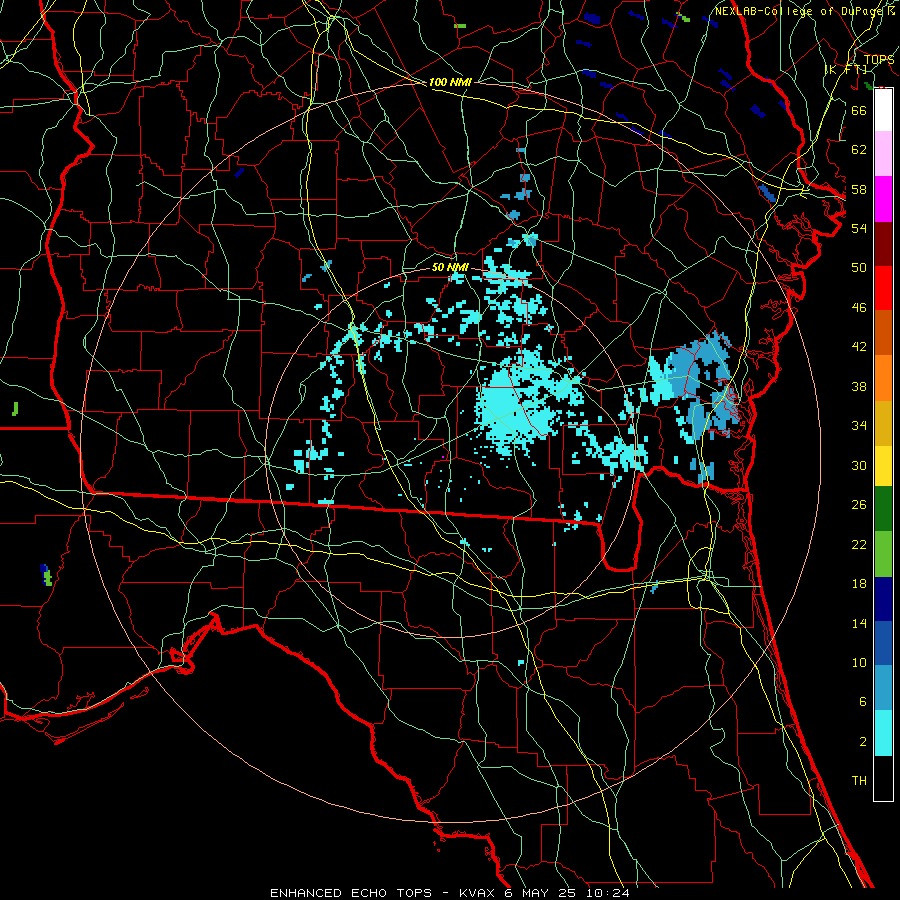The image size is (900, 900).
Task: Select the magenta legend color swatch
Action: (x=883, y=199)
